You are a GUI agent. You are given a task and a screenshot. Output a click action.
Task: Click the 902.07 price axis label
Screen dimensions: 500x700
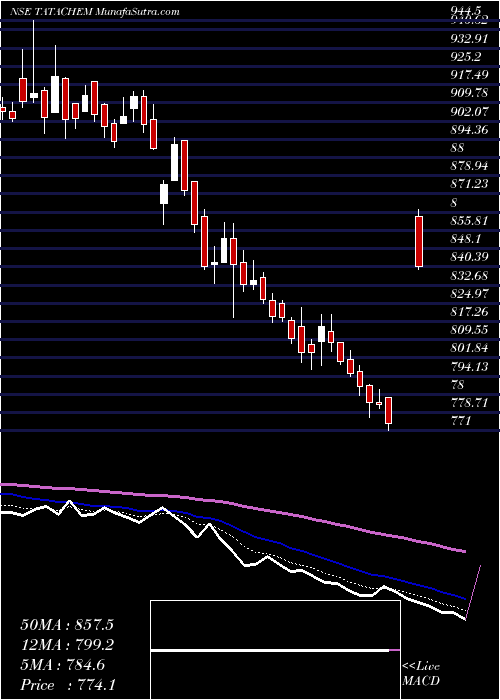[x=468, y=111]
